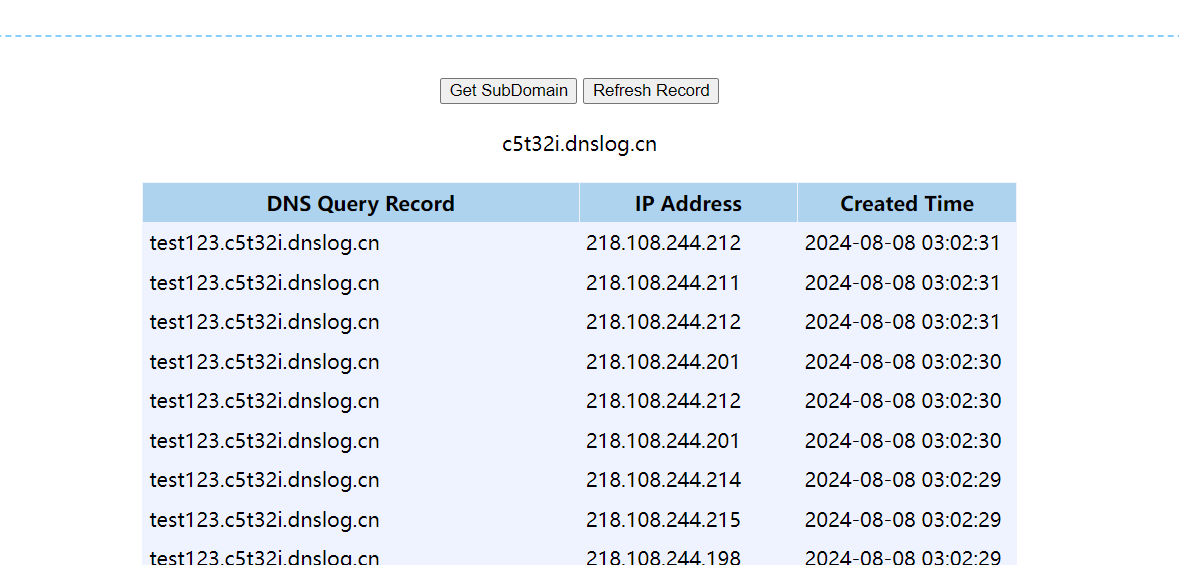Select IP address 218.108.244.198
The image size is (1179, 565).
click(664, 557)
